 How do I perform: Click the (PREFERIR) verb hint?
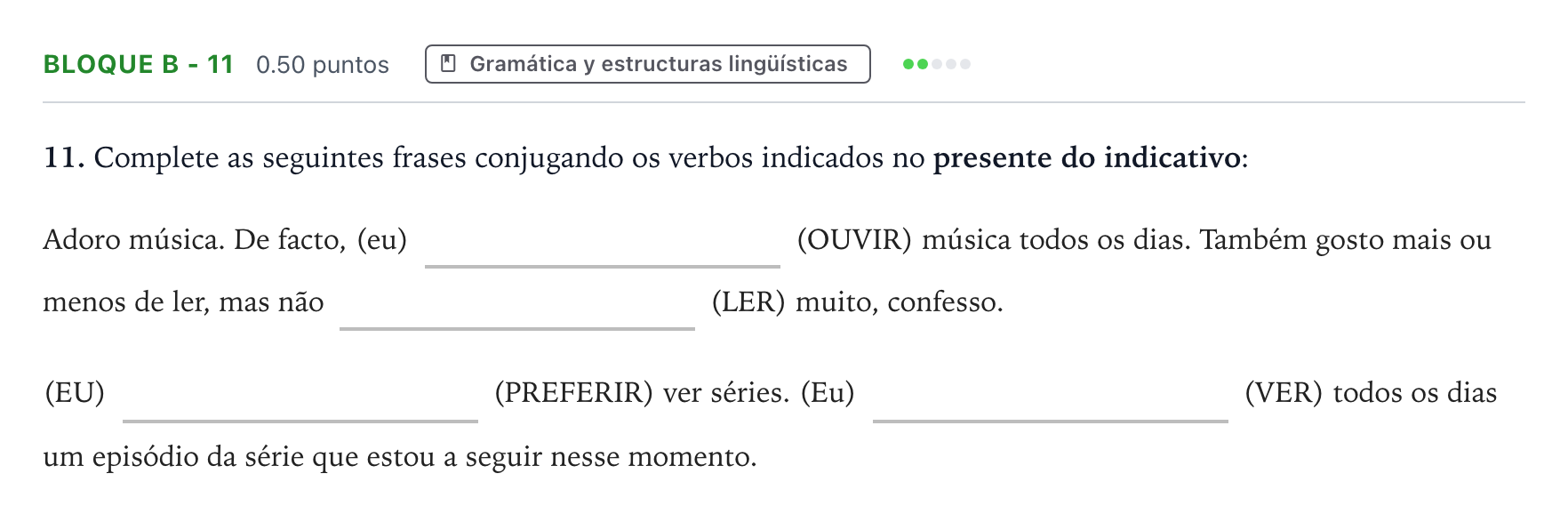(x=573, y=393)
